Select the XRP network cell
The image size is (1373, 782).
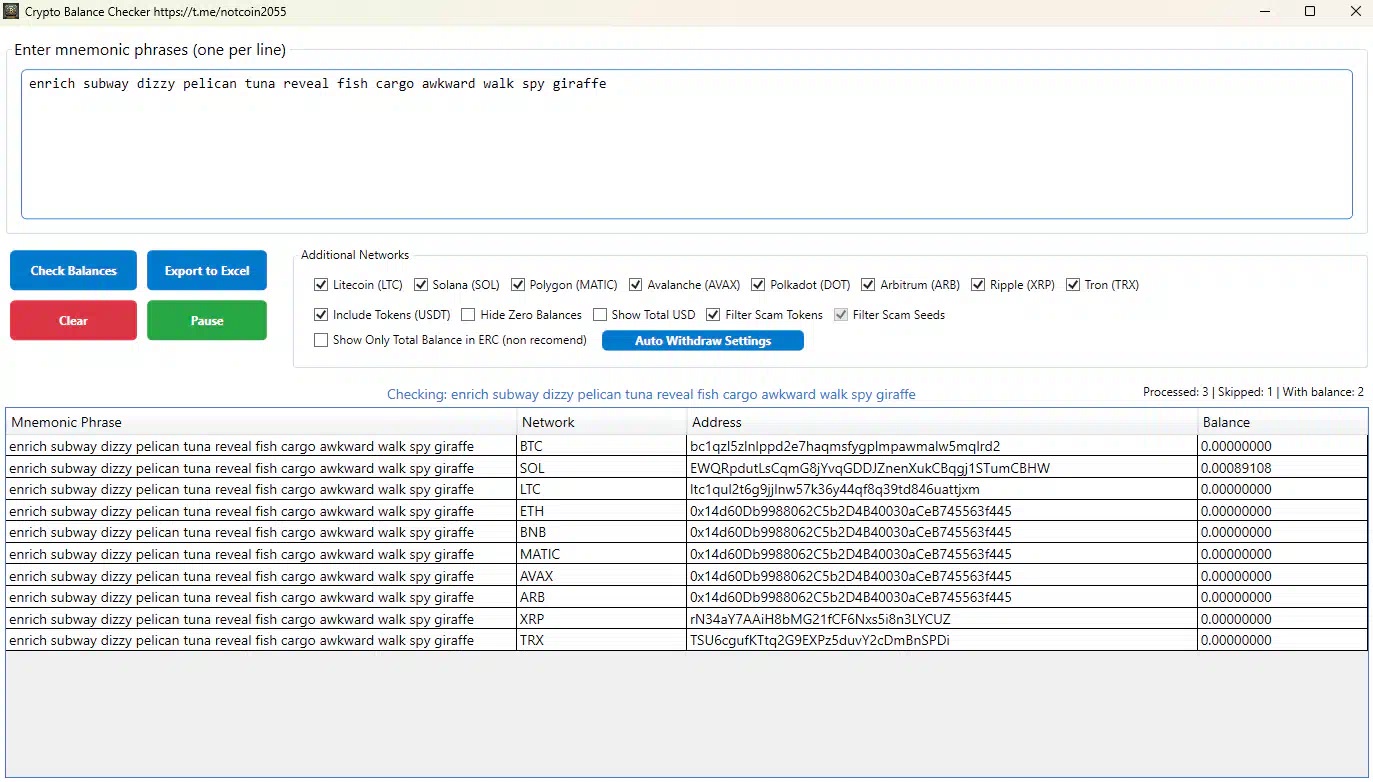point(602,619)
